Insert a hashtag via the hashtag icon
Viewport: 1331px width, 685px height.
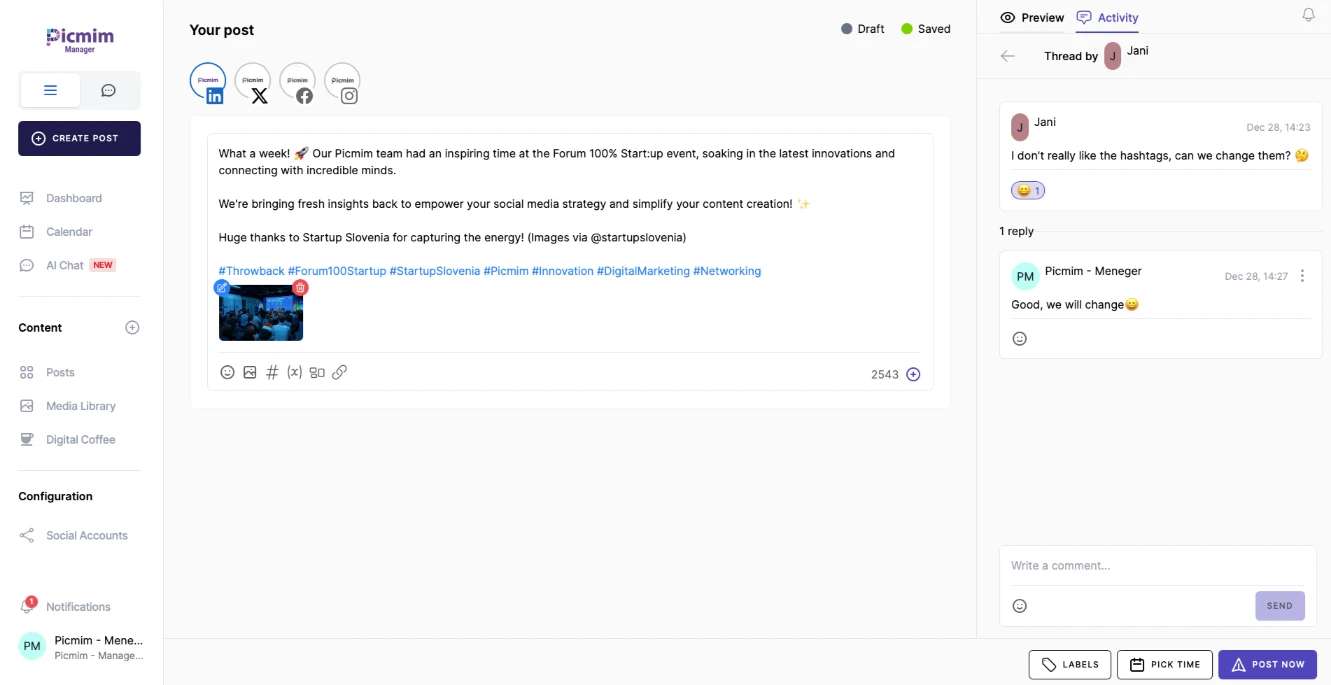click(271, 371)
